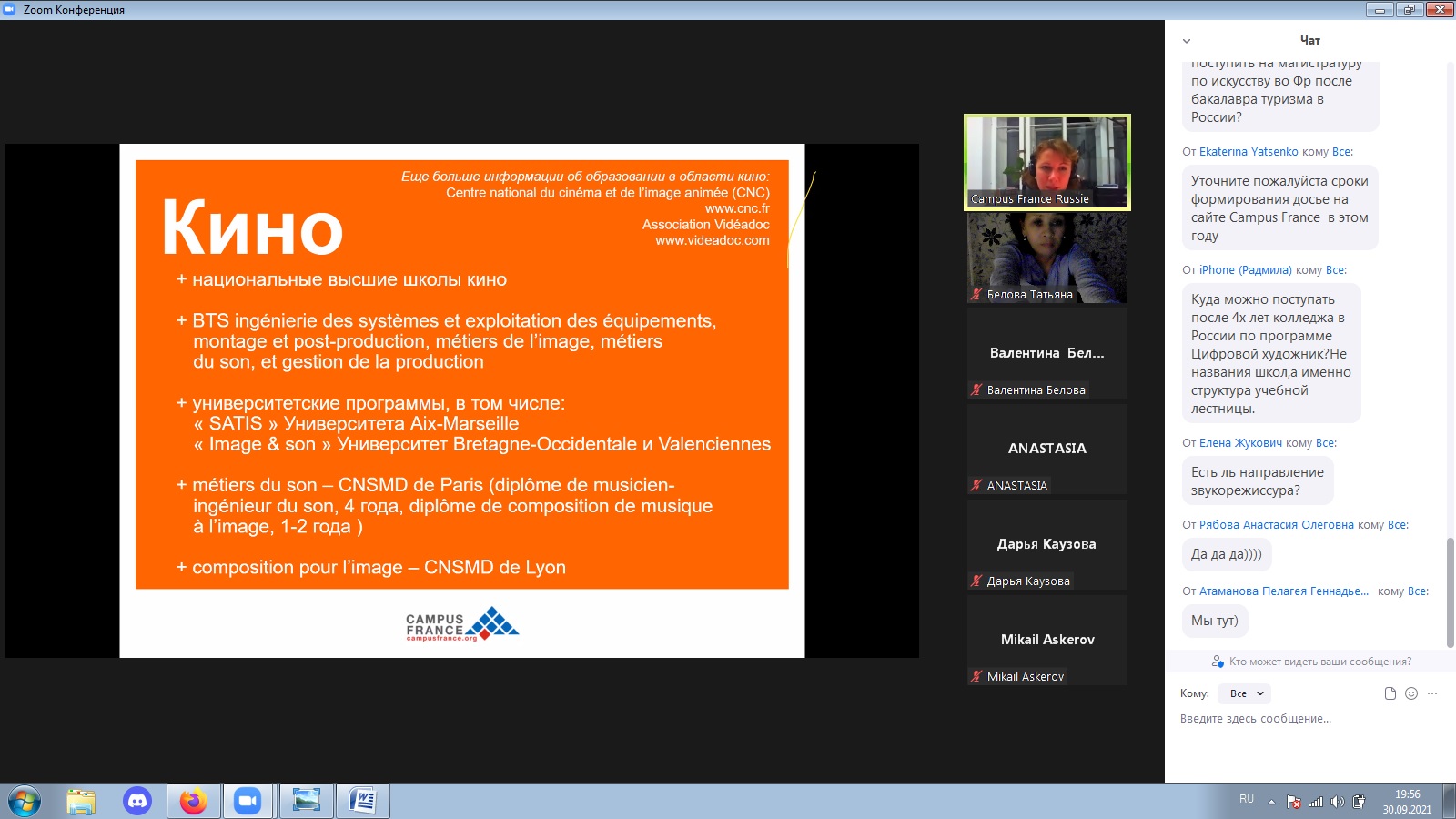Click sender name Ekaterina Yatsenko in chat
This screenshot has width=1456, height=819.
click(x=1249, y=152)
